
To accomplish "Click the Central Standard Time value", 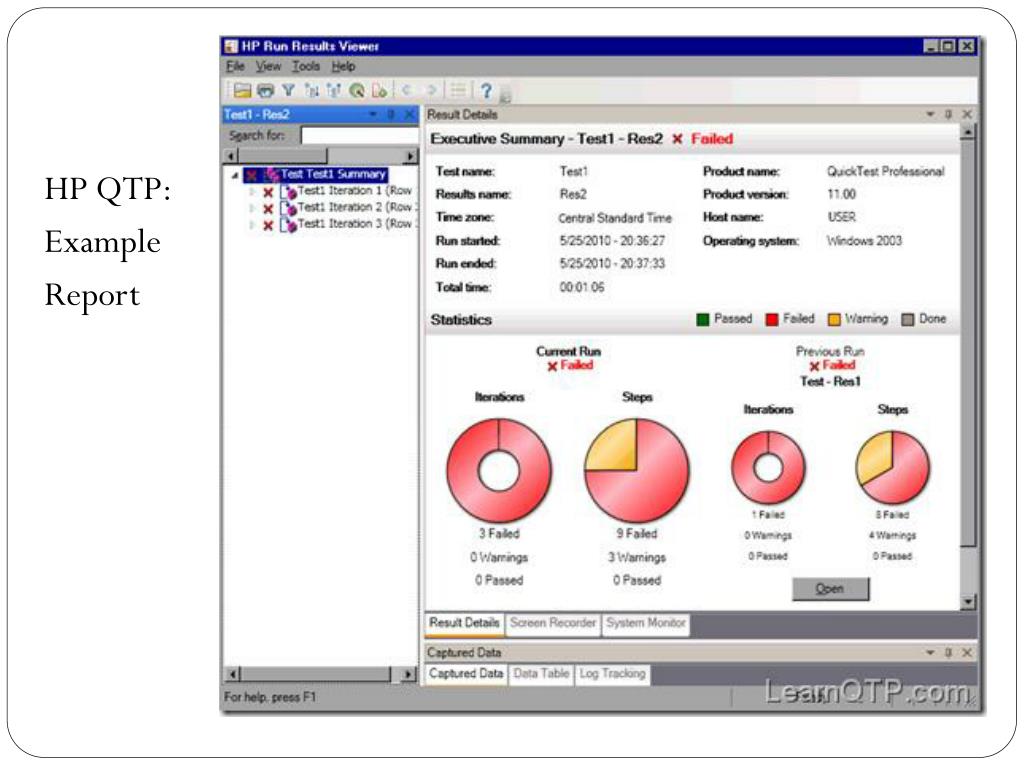I will 615,218.
